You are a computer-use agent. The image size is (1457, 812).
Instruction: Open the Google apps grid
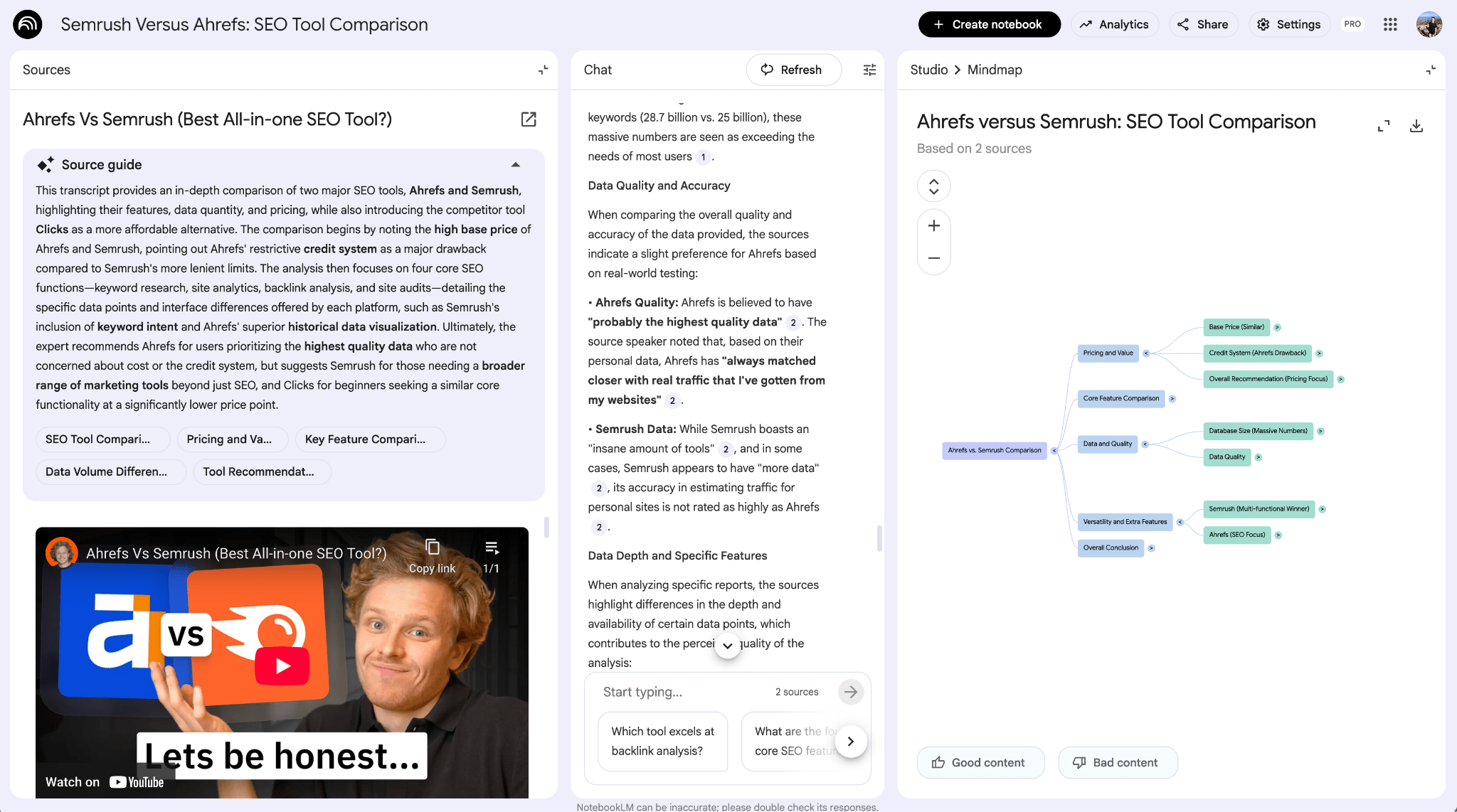pos(1390,23)
